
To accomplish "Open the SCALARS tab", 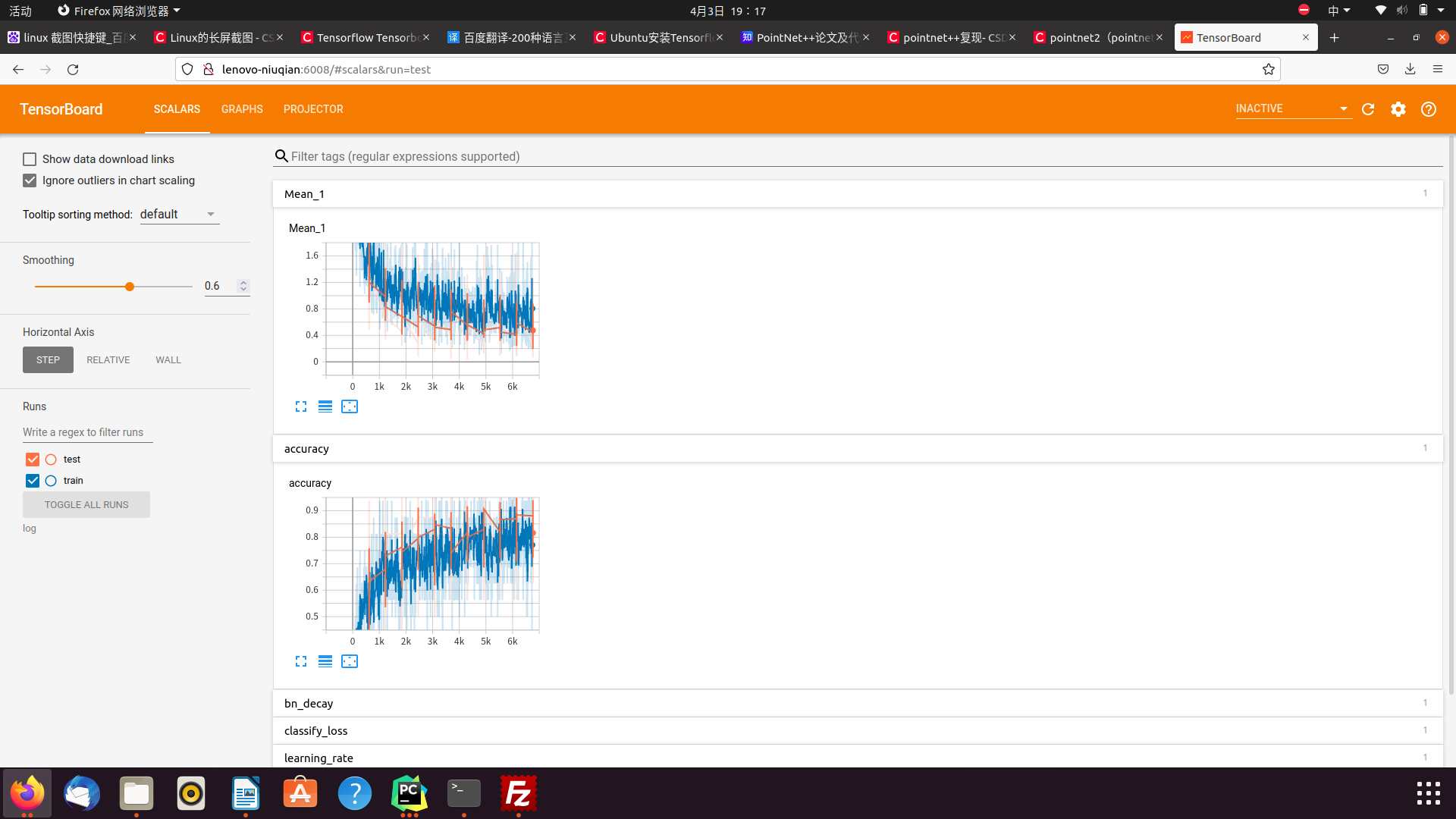I will click(x=177, y=109).
